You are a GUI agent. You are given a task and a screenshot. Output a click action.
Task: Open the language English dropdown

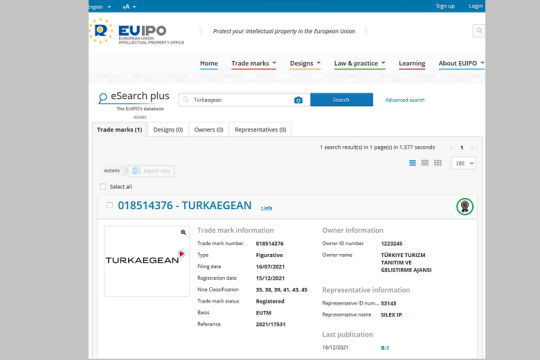click(100, 7)
